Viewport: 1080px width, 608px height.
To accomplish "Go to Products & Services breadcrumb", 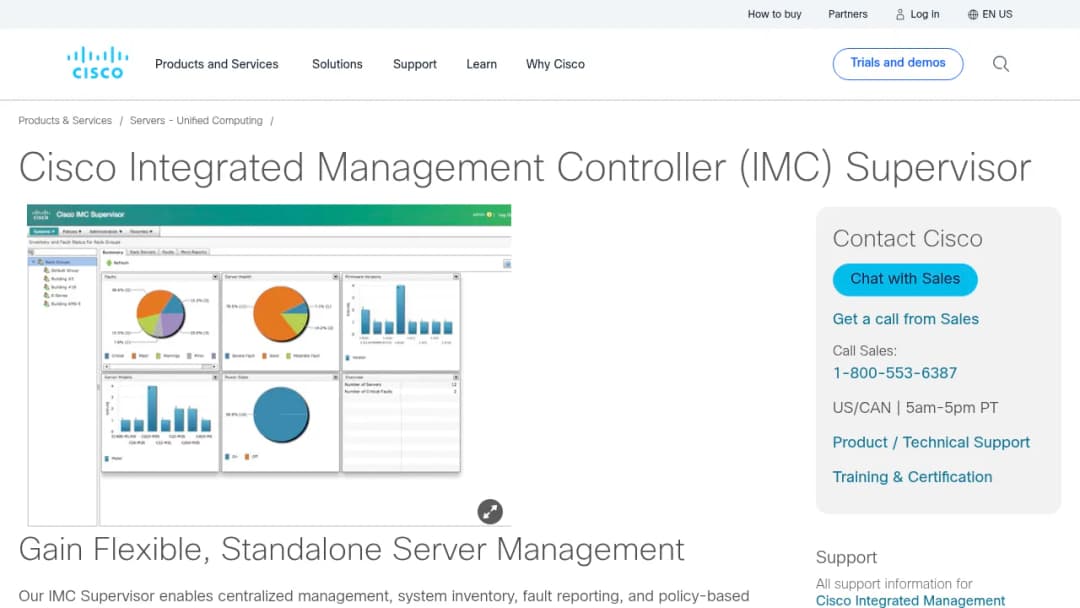I will pos(65,120).
